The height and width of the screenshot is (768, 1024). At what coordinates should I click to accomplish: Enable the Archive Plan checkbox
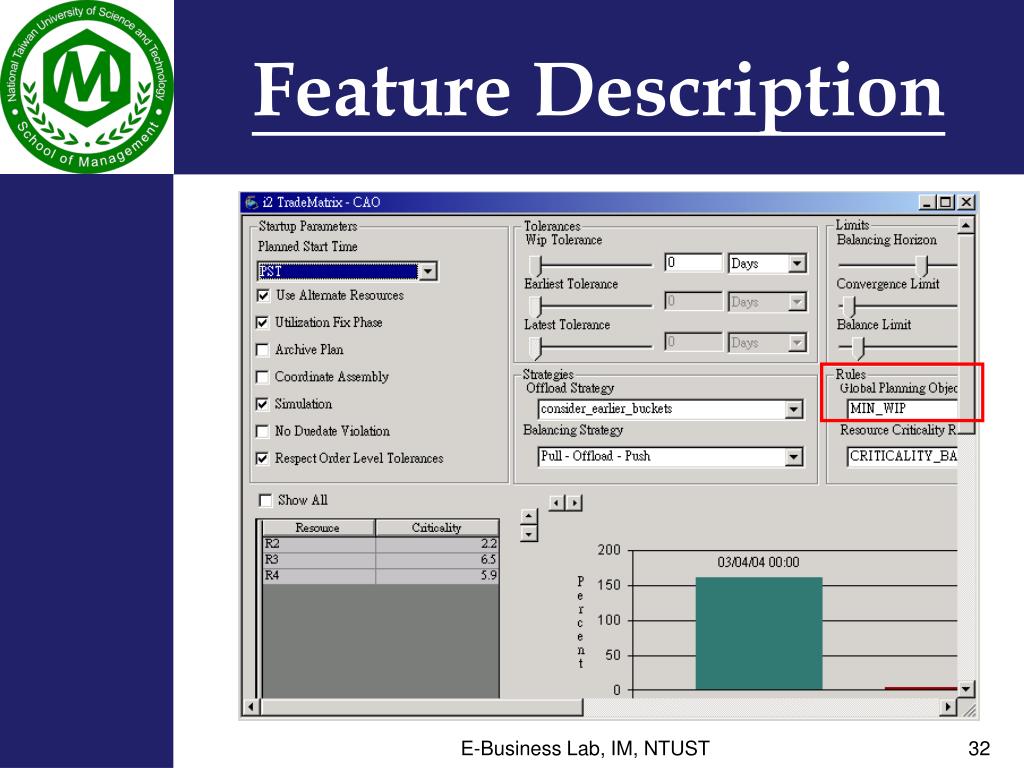pyautogui.click(x=263, y=350)
